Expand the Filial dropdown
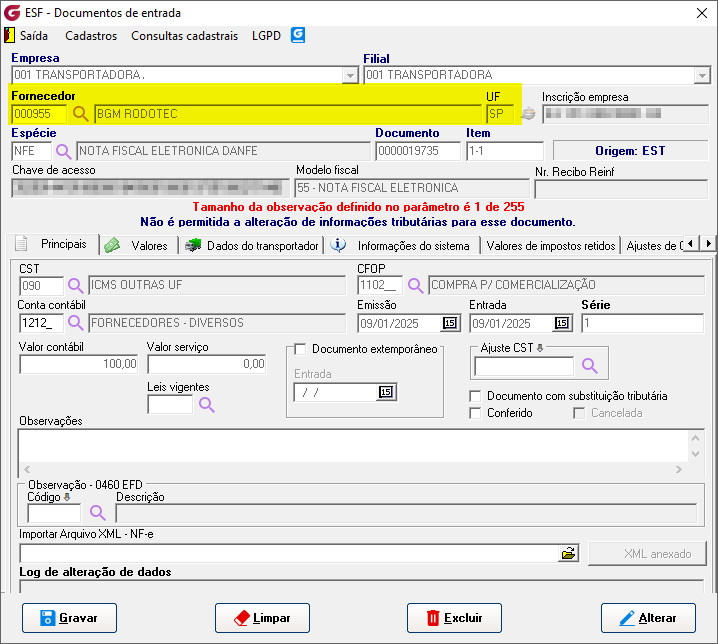 (x=702, y=75)
